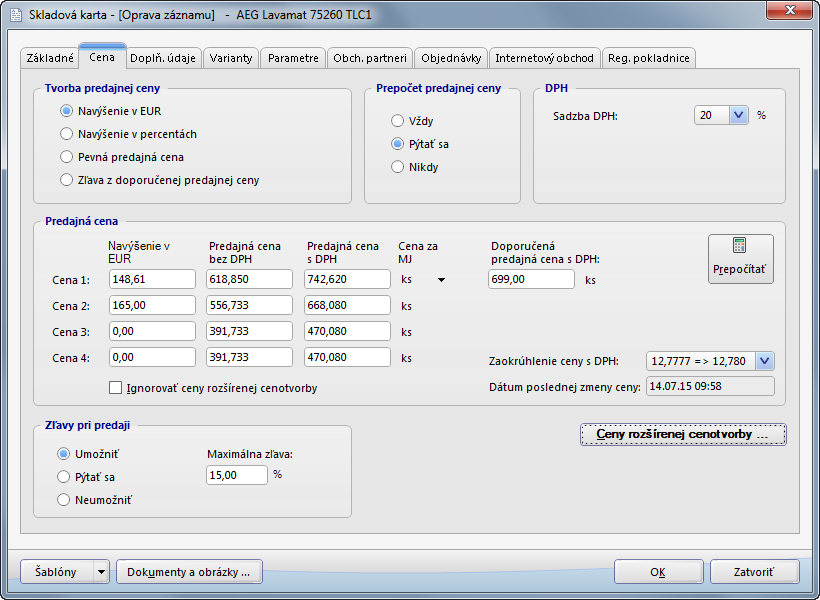Open Zaokrúhlenie ceny s DPH dropdown

click(x=765, y=361)
